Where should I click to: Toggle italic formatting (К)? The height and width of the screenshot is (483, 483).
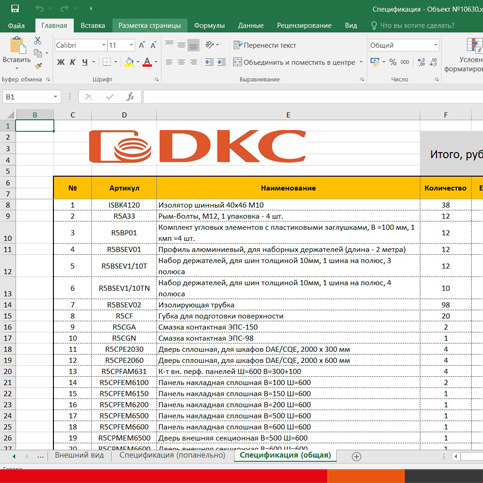72,62
